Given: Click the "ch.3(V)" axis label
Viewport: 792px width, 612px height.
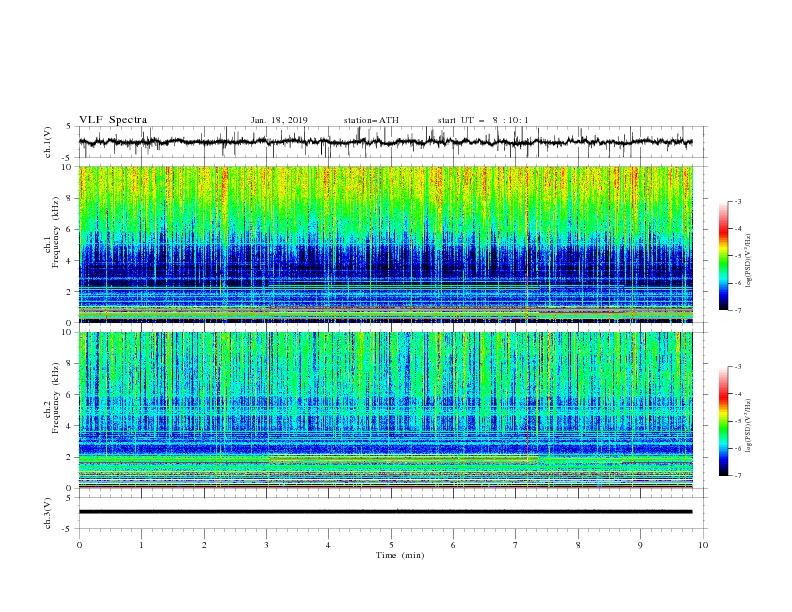Looking at the screenshot, I should 48,513.
